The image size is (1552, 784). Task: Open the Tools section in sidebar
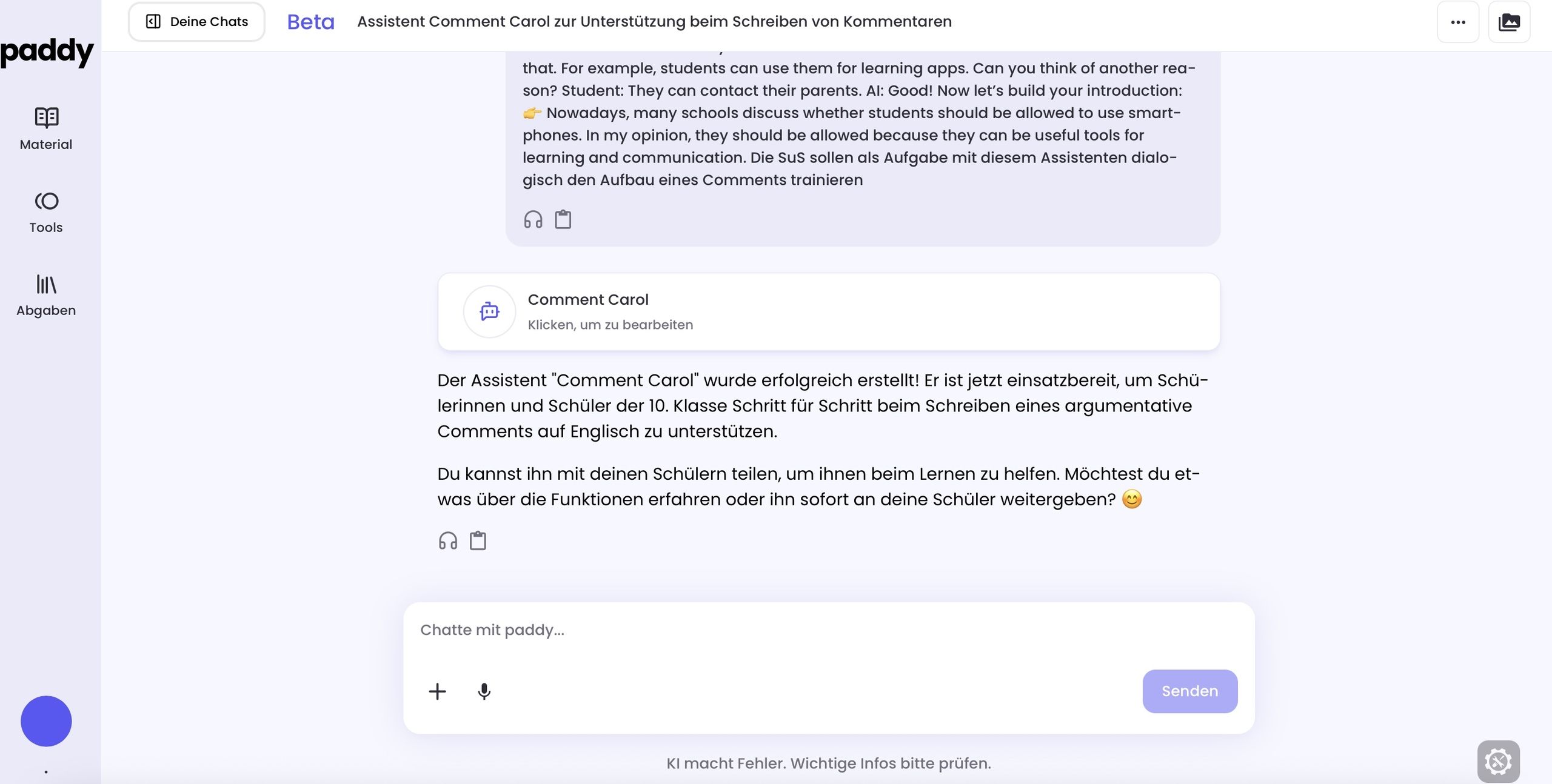pyautogui.click(x=46, y=212)
